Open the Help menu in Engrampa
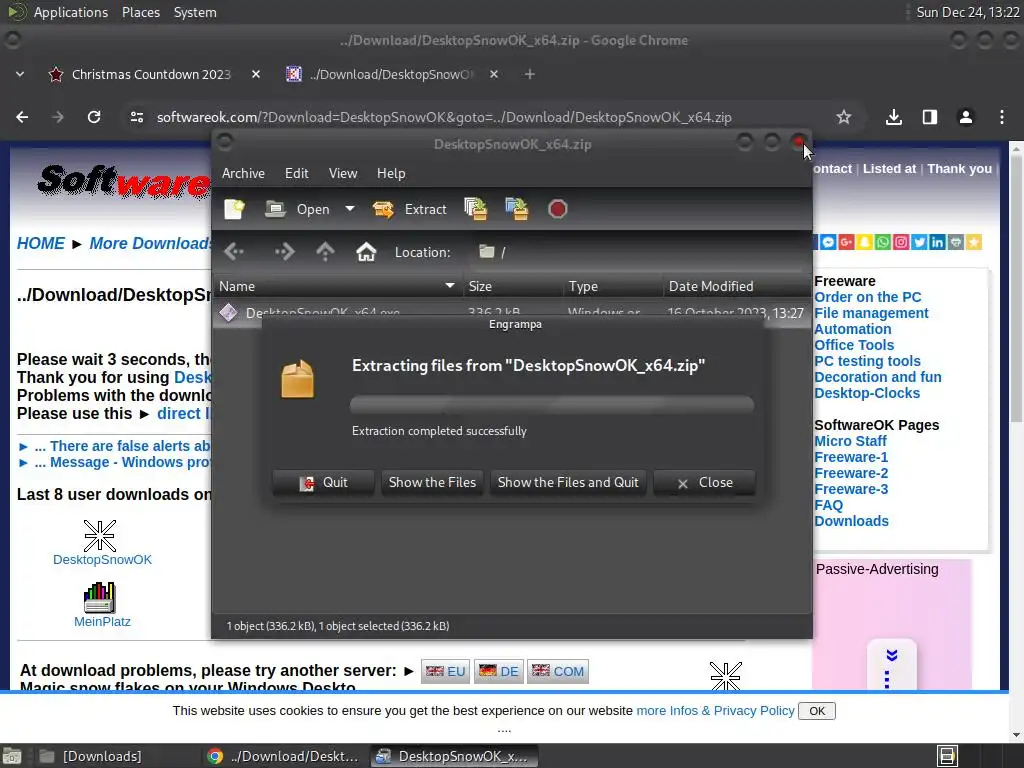Viewport: 1024px width, 768px height. [391, 173]
